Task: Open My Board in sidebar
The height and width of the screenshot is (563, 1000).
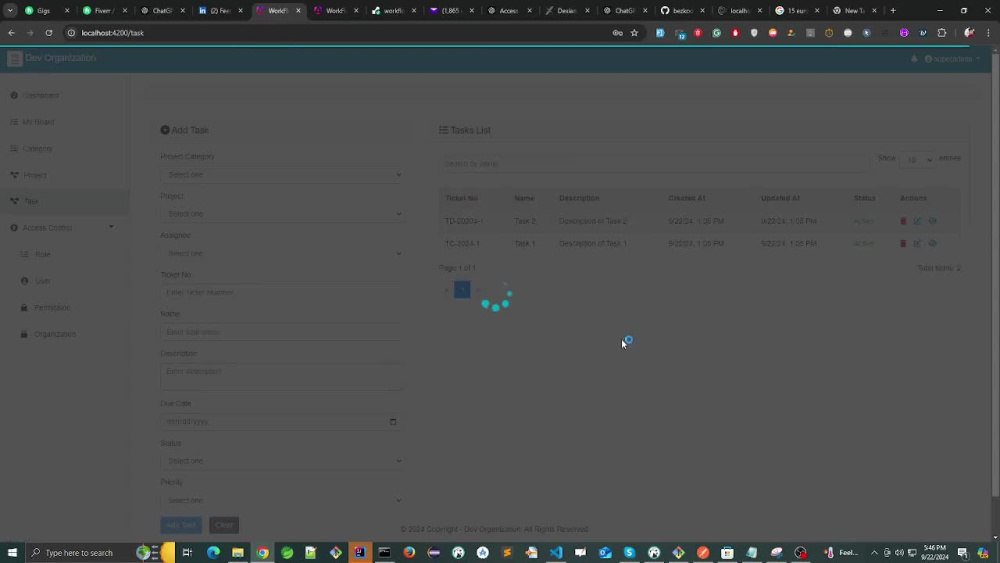Action: coord(64,122)
